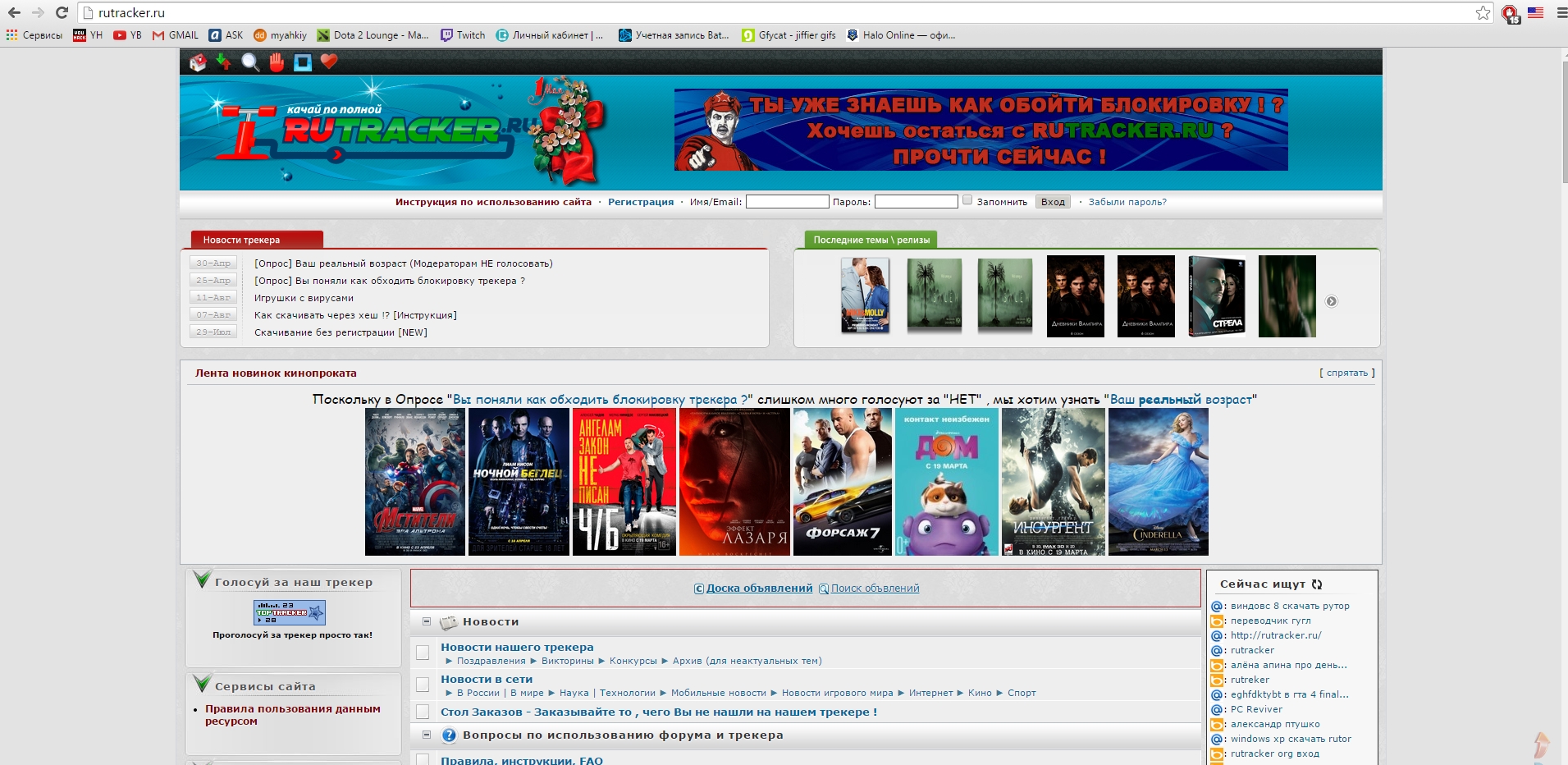Open the ASK bookmark

[x=226, y=35]
